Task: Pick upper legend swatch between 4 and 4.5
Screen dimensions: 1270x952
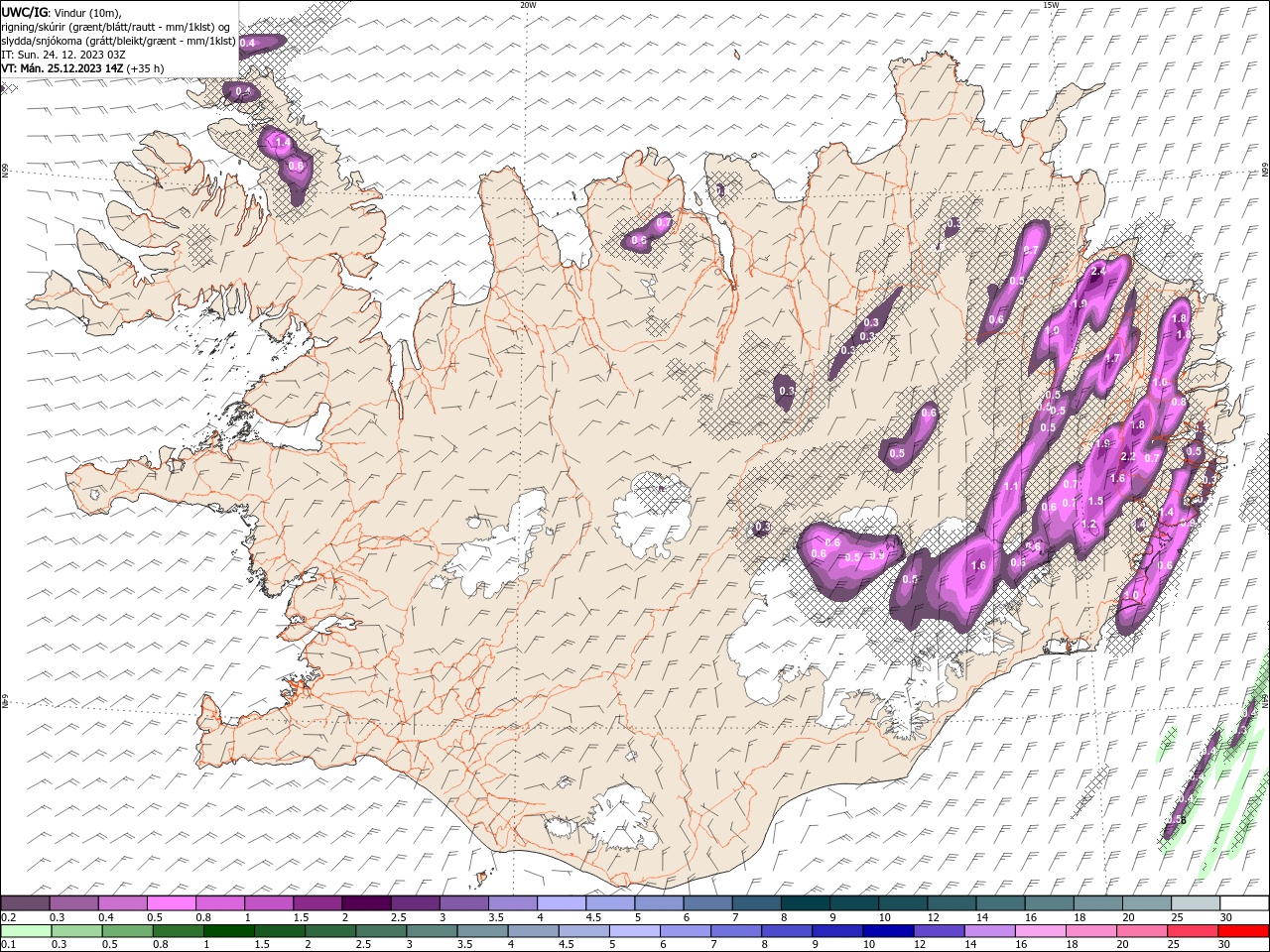Action: click(561, 903)
